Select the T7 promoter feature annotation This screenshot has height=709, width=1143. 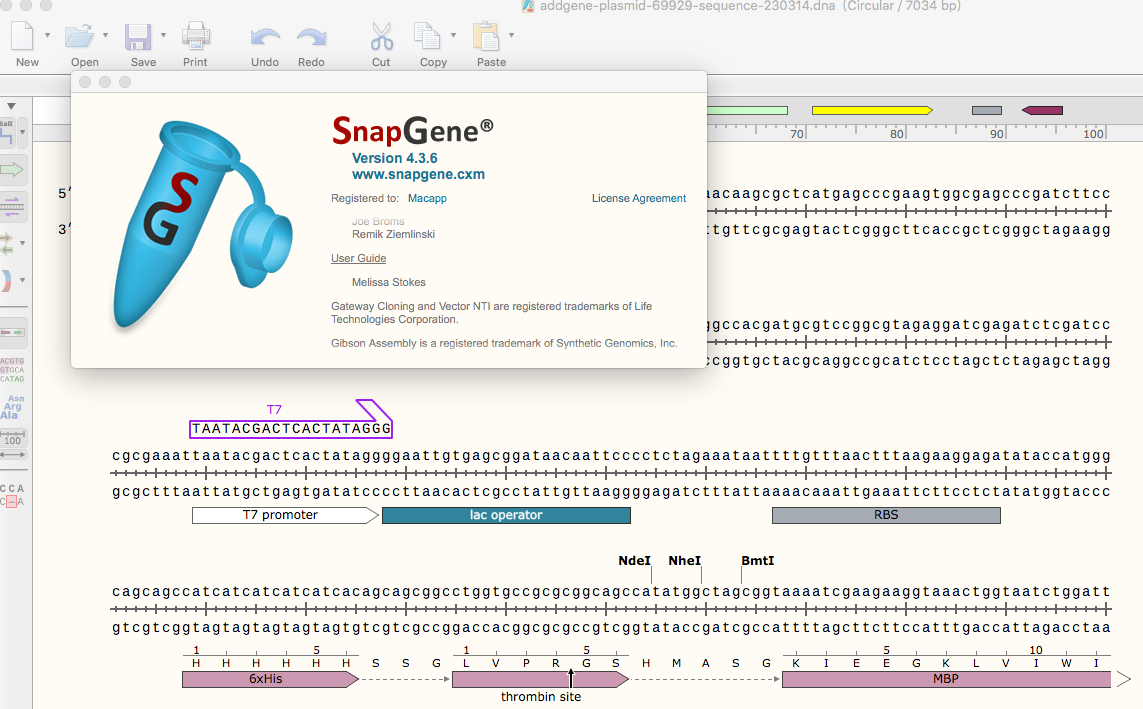click(284, 515)
